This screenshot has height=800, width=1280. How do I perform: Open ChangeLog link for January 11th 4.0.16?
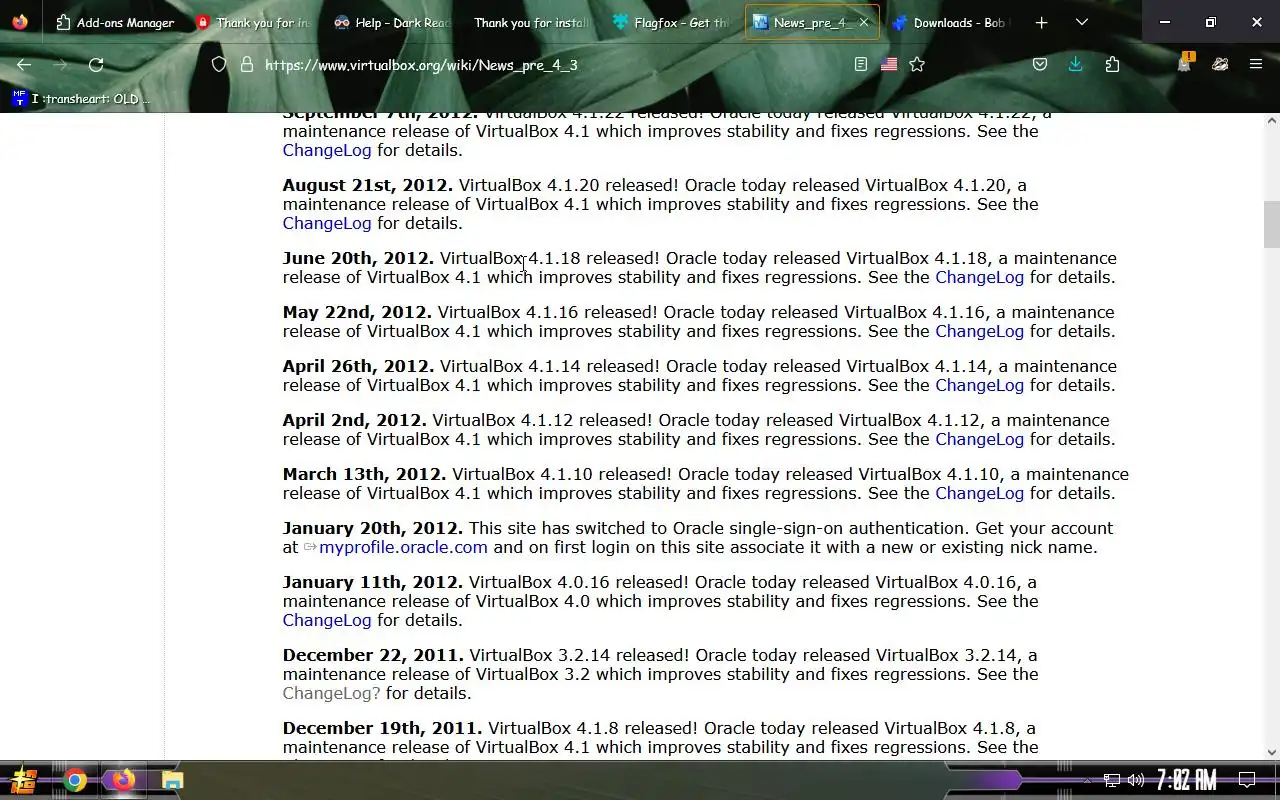pos(327,620)
